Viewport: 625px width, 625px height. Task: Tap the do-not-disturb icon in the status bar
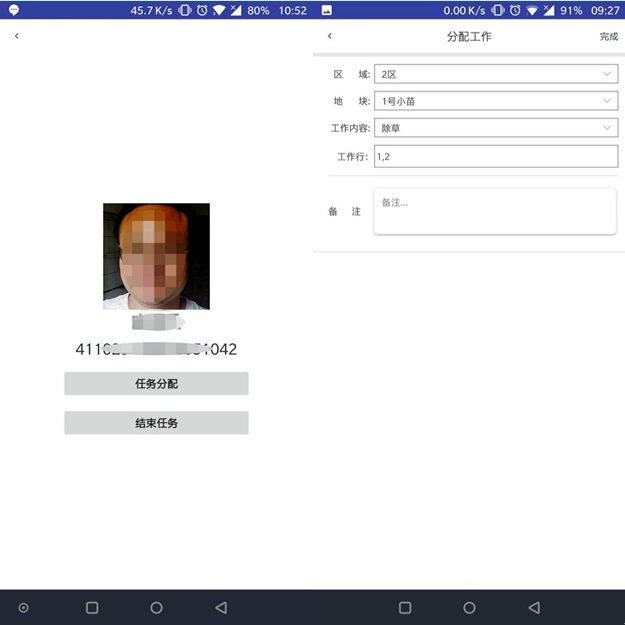click(x=13, y=10)
